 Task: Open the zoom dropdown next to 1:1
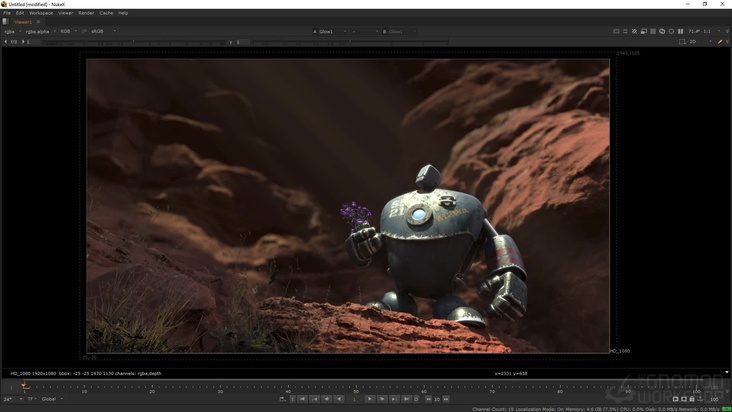tap(719, 31)
